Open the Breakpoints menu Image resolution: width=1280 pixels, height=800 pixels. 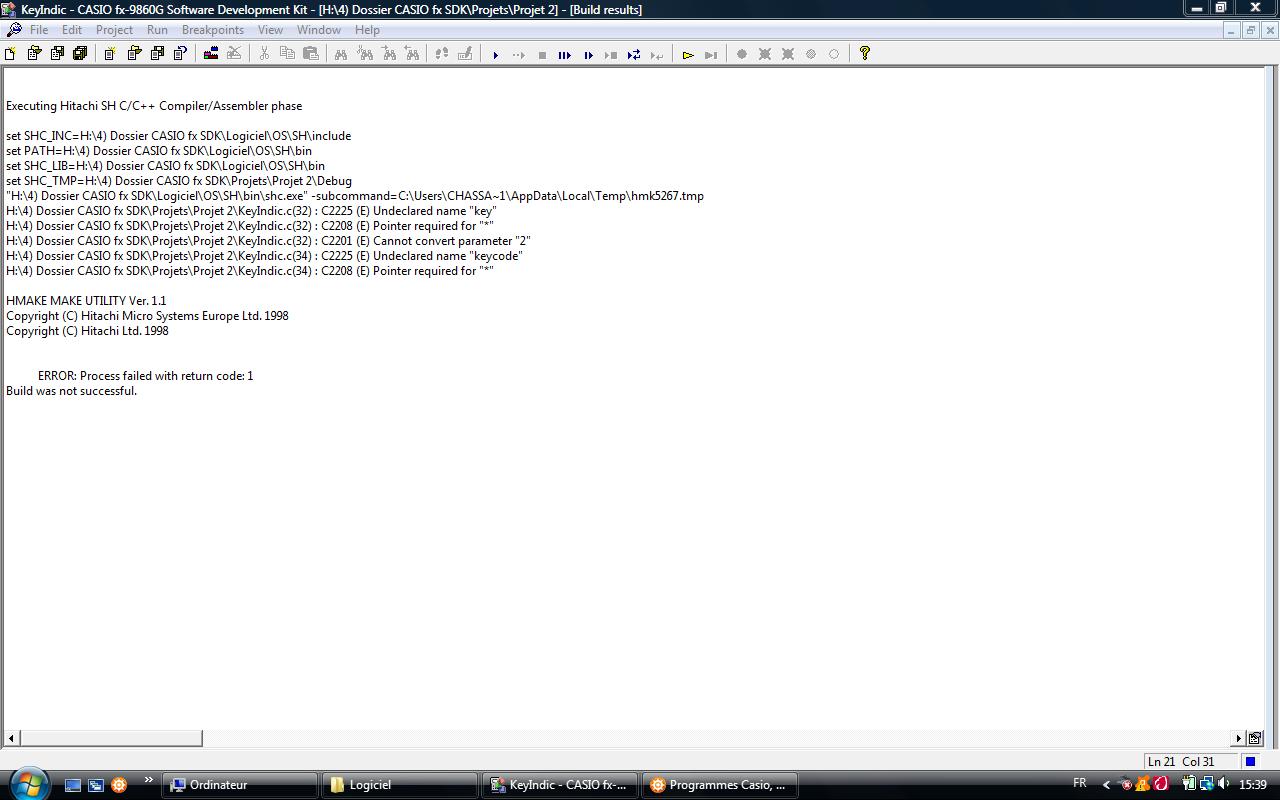pos(213,30)
